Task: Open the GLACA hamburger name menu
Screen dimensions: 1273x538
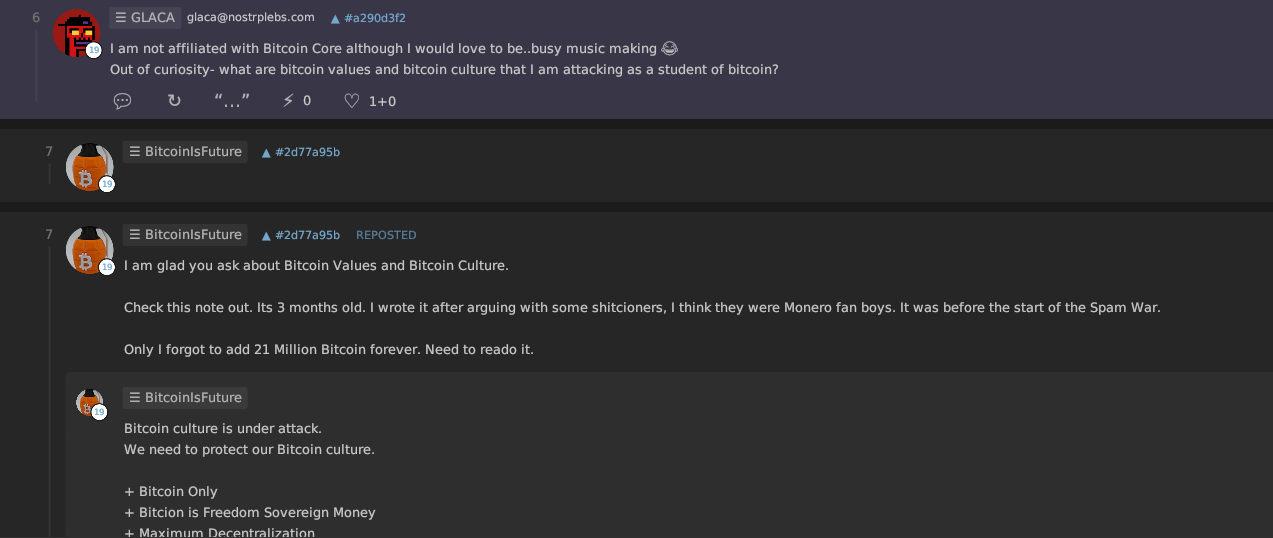Action: point(145,17)
